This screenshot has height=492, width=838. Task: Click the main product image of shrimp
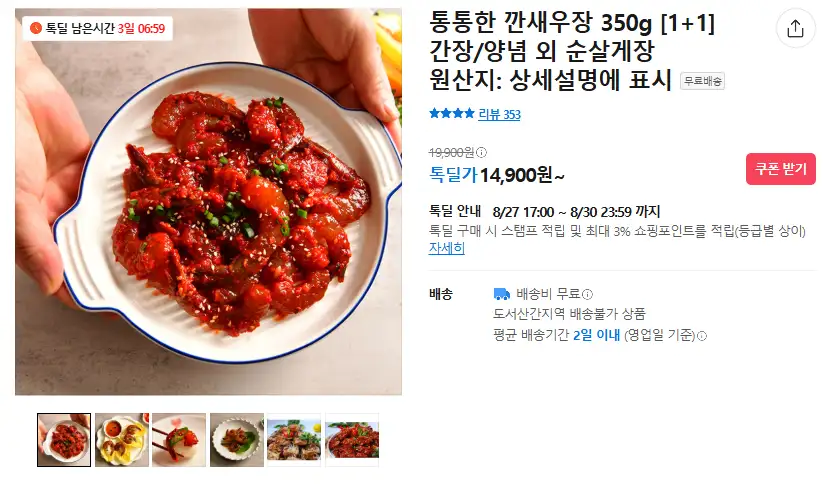[208, 202]
